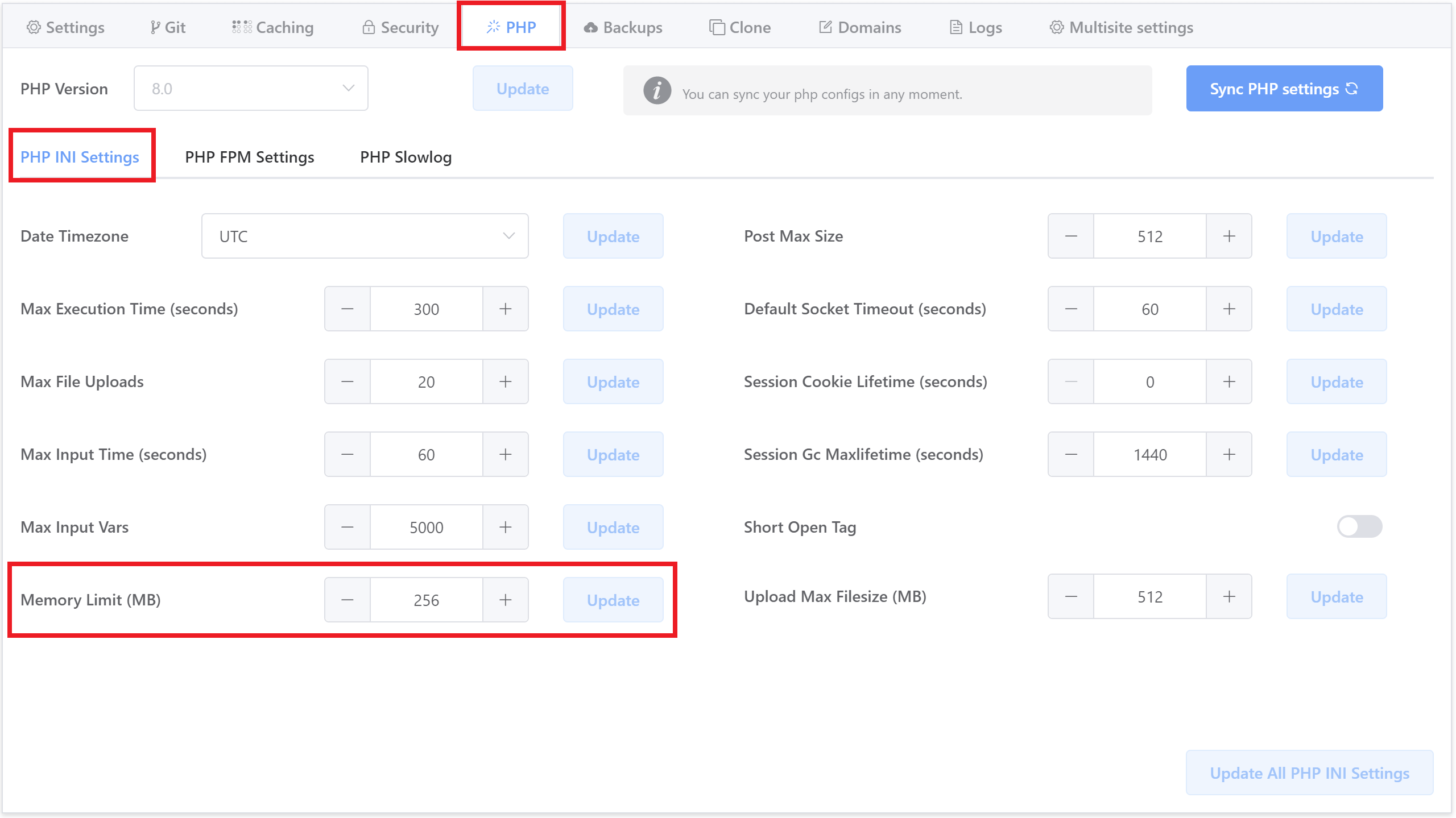Select the PHP FPM Settings tab

[x=250, y=156]
